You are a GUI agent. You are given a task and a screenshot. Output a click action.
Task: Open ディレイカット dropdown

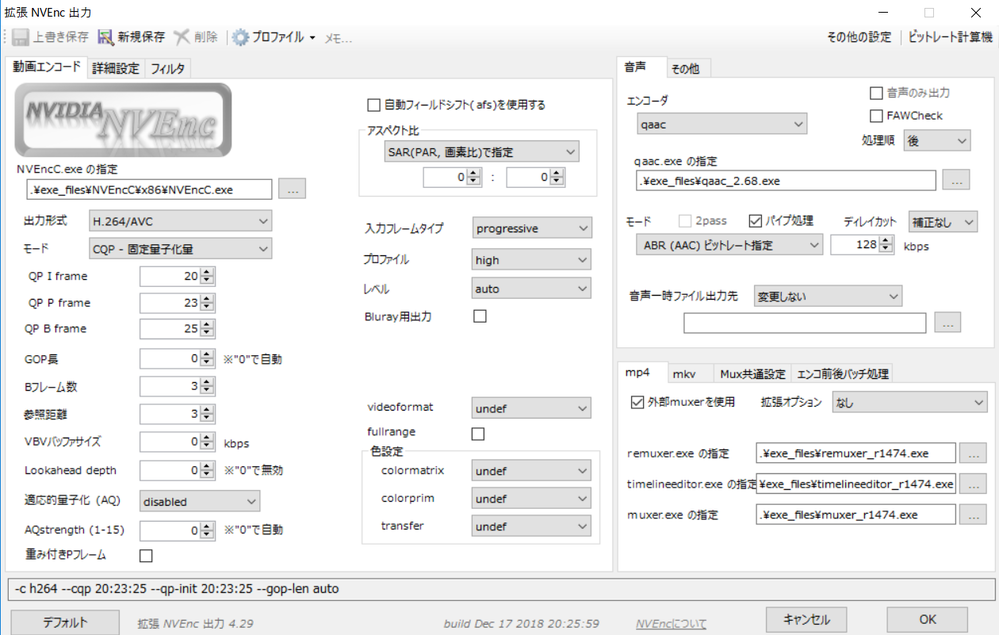(943, 222)
